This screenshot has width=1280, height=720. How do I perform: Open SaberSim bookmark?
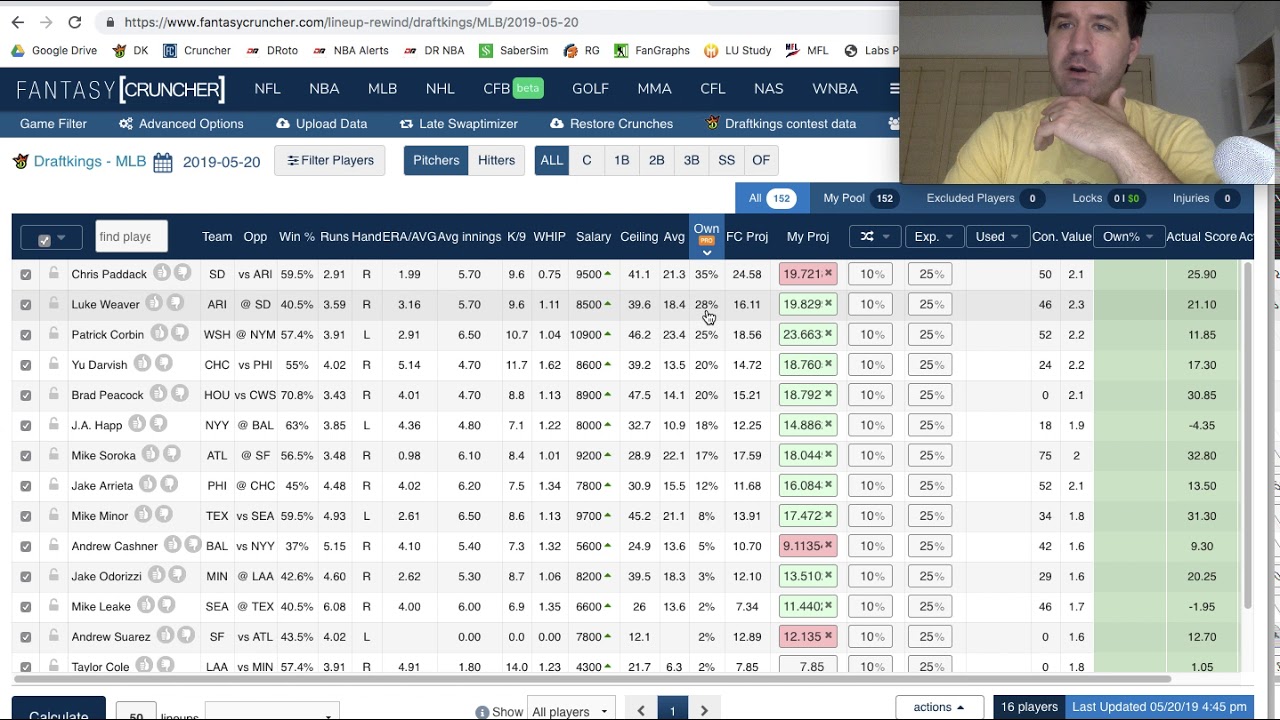tap(515, 50)
